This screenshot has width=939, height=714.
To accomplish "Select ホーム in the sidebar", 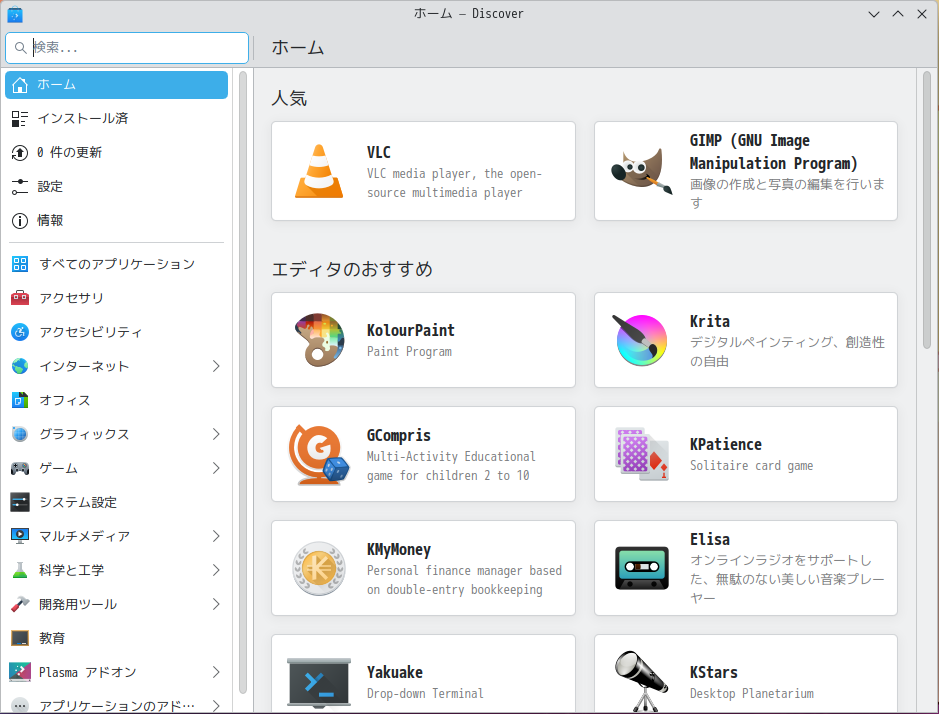I will [117, 85].
